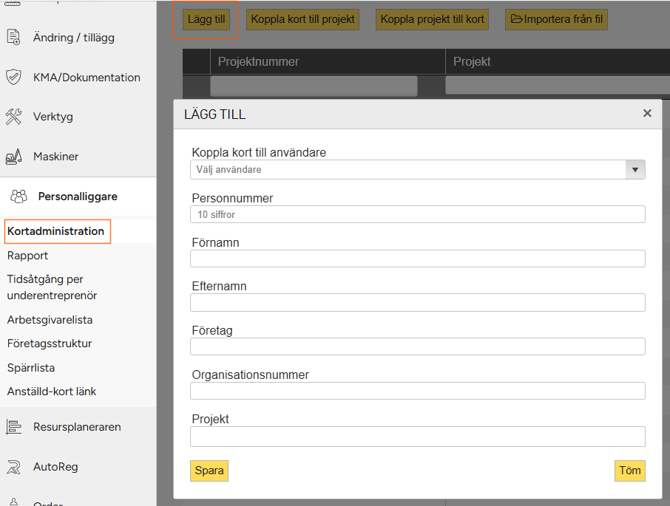The width and height of the screenshot is (670, 506).
Task: Click the Maskiner excavator icon
Action: 14,157
